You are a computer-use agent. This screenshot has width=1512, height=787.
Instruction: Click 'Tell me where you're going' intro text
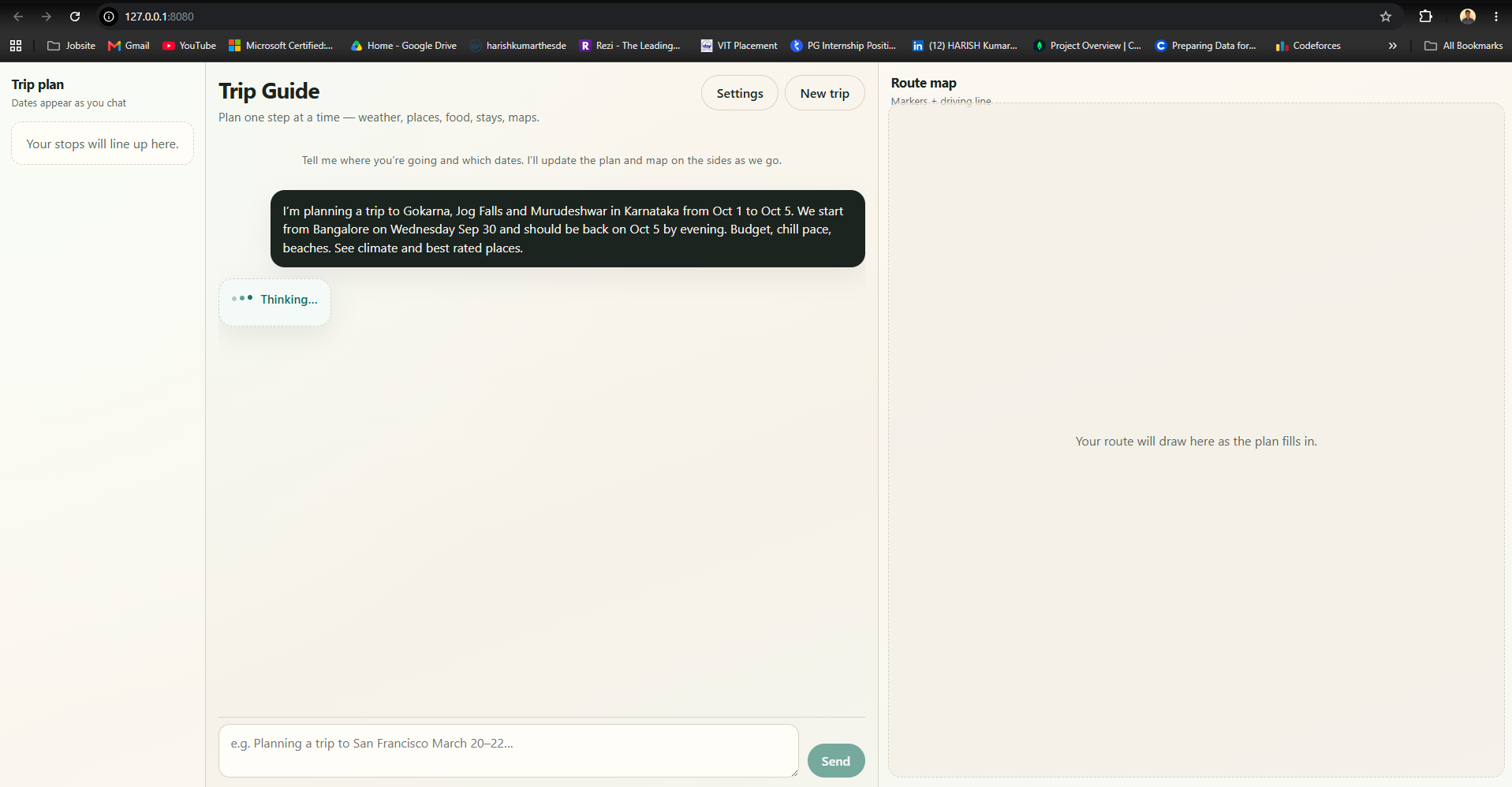(x=542, y=160)
